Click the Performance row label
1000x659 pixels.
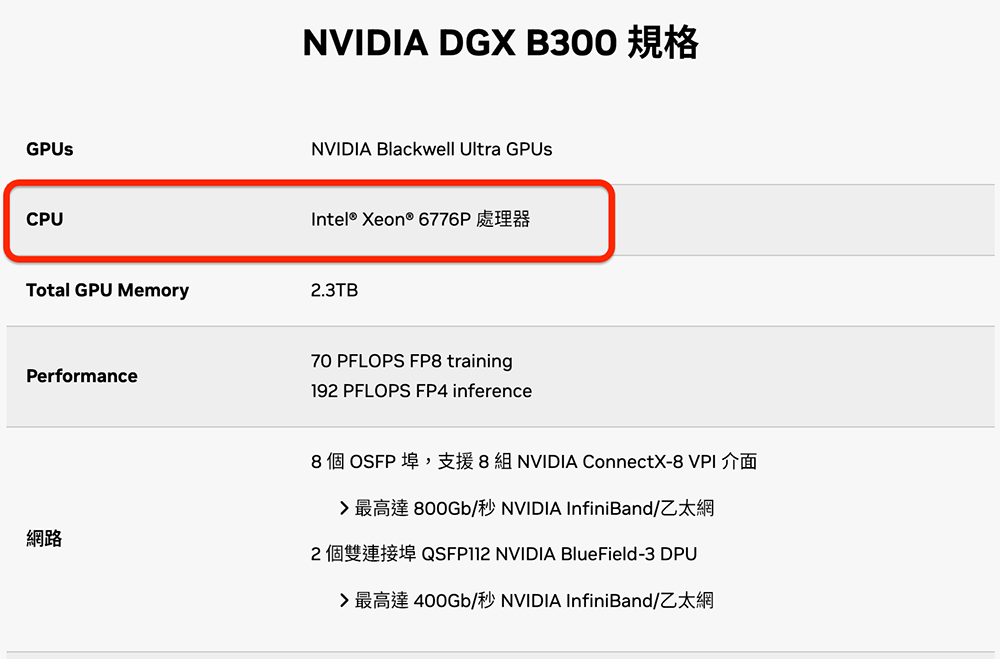coord(82,376)
